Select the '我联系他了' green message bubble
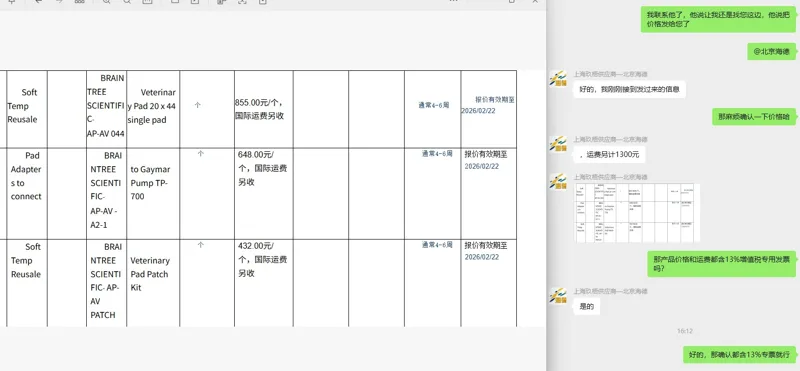This screenshot has height=371, width=800. click(718, 19)
